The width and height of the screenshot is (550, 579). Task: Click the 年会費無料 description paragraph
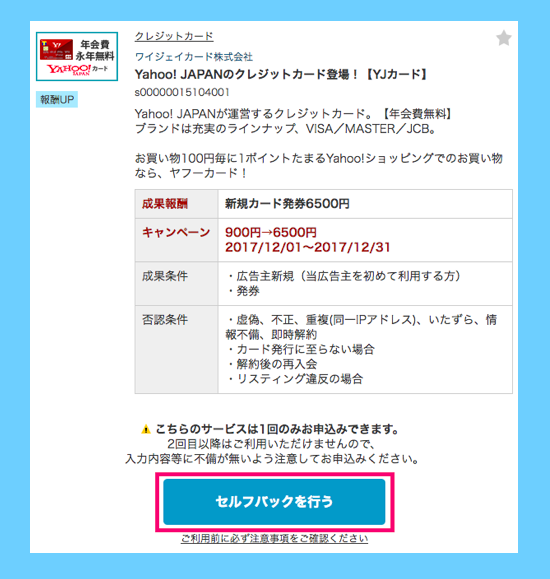pyautogui.click(x=294, y=121)
